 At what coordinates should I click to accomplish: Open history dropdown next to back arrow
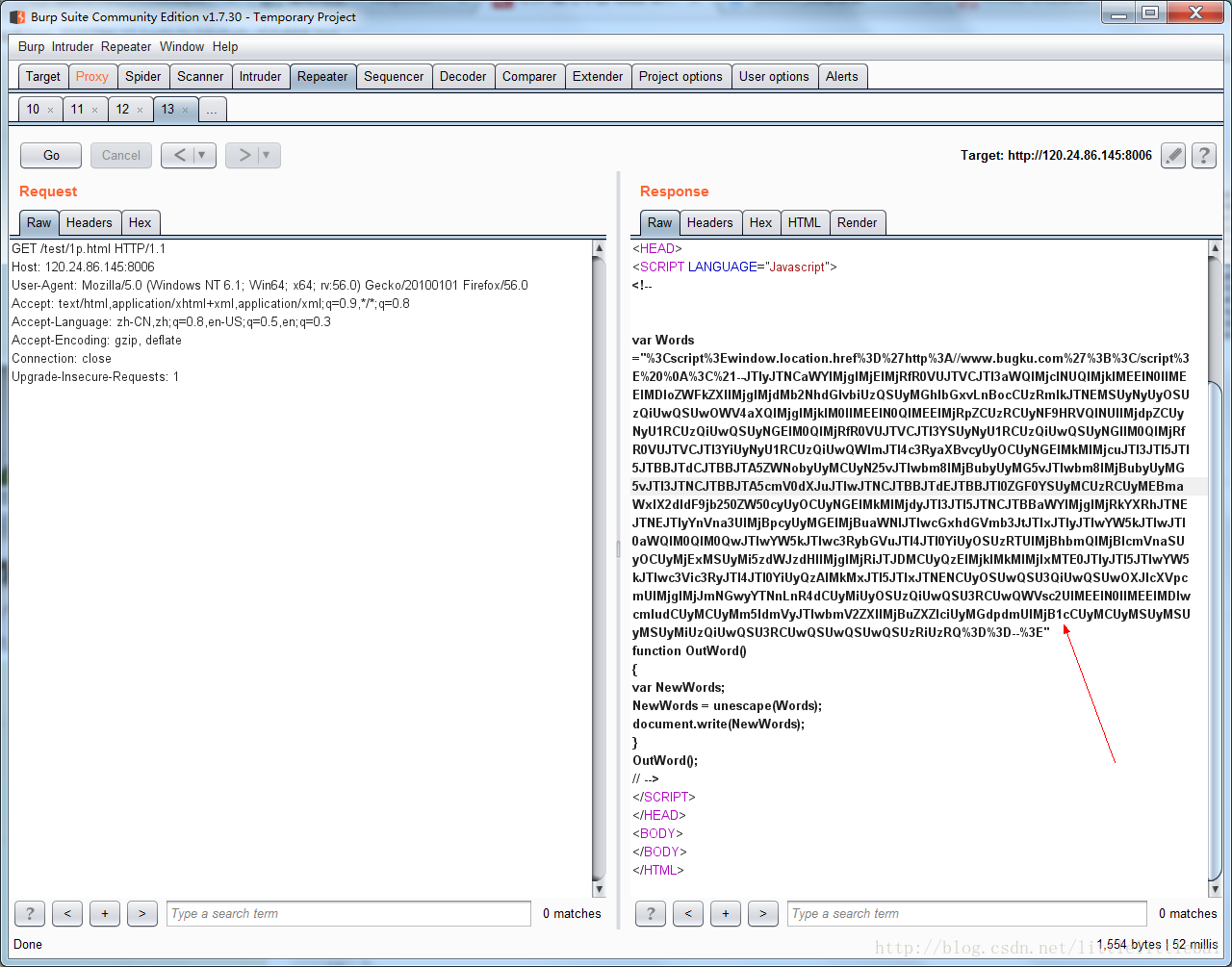[203, 155]
